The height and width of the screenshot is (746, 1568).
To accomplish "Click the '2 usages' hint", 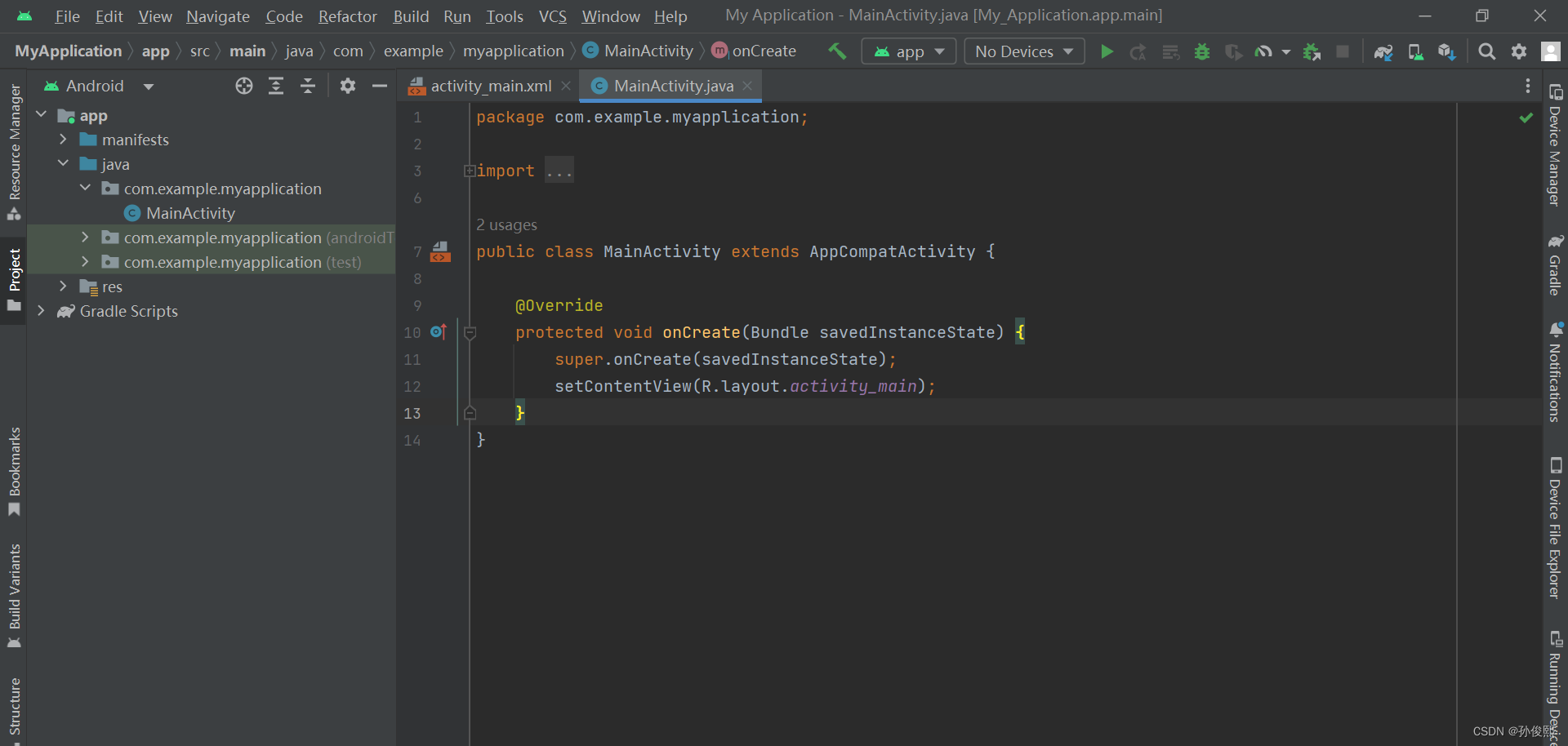I will point(506,224).
